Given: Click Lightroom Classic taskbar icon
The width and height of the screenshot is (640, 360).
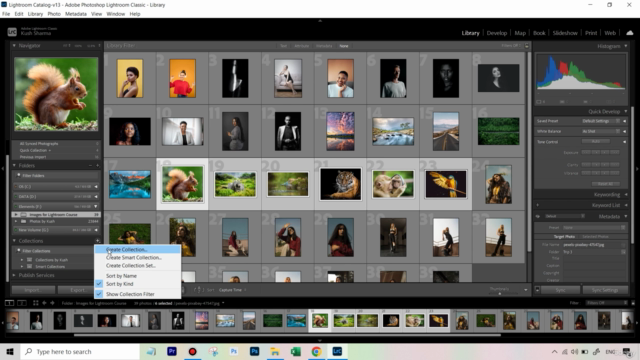Looking at the screenshot, I should [x=337, y=351].
